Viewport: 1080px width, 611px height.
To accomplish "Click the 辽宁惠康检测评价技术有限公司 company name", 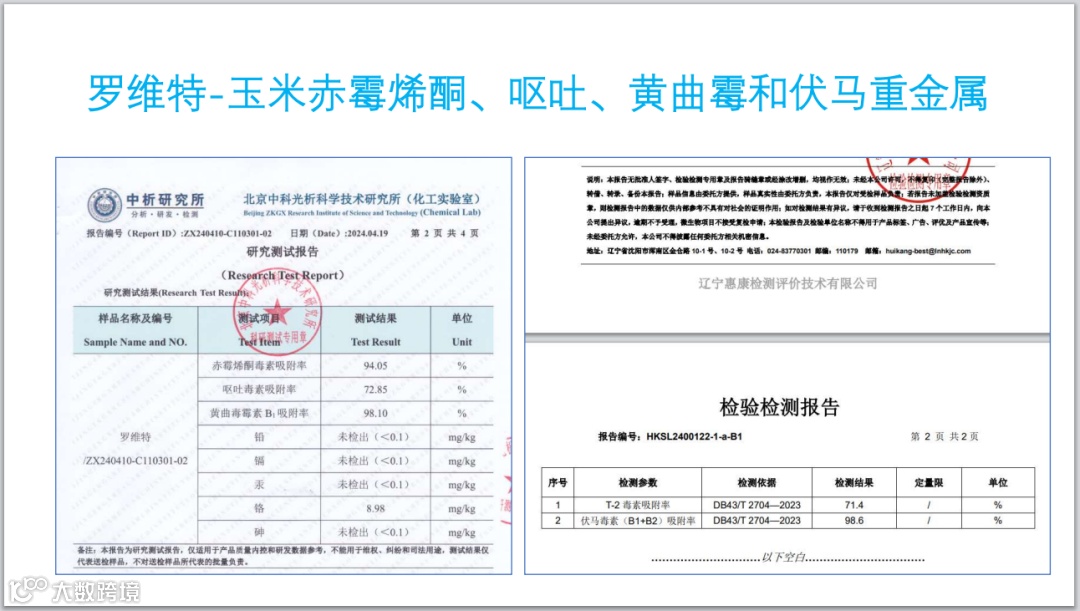I will click(787, 283).
